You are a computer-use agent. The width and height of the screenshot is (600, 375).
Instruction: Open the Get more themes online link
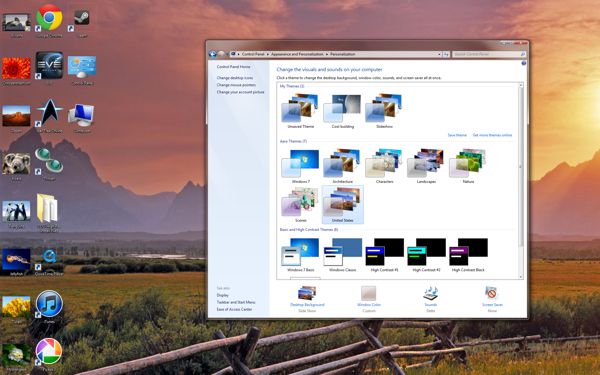tap(492, 135)
